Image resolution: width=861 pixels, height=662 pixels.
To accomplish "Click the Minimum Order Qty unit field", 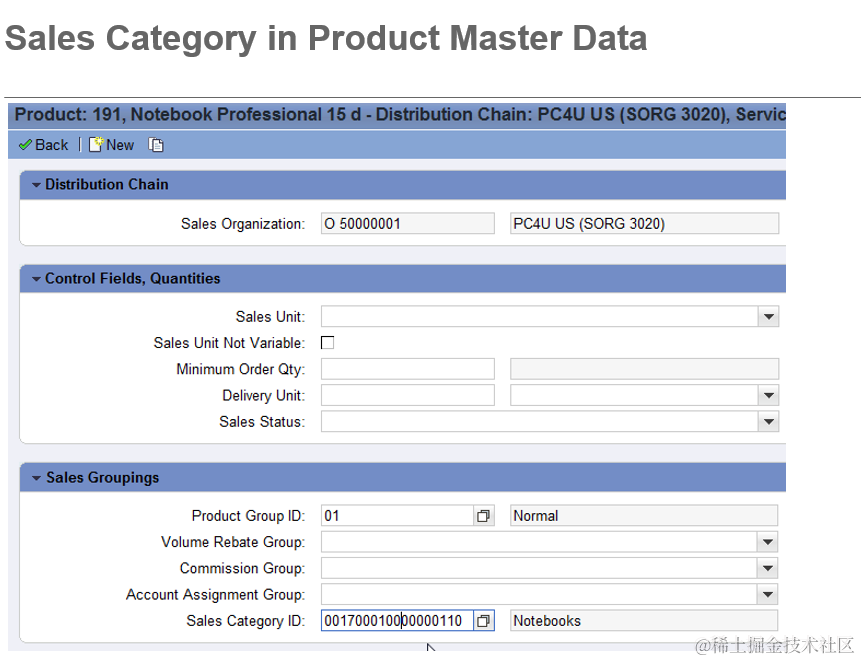I will (644, 369).
